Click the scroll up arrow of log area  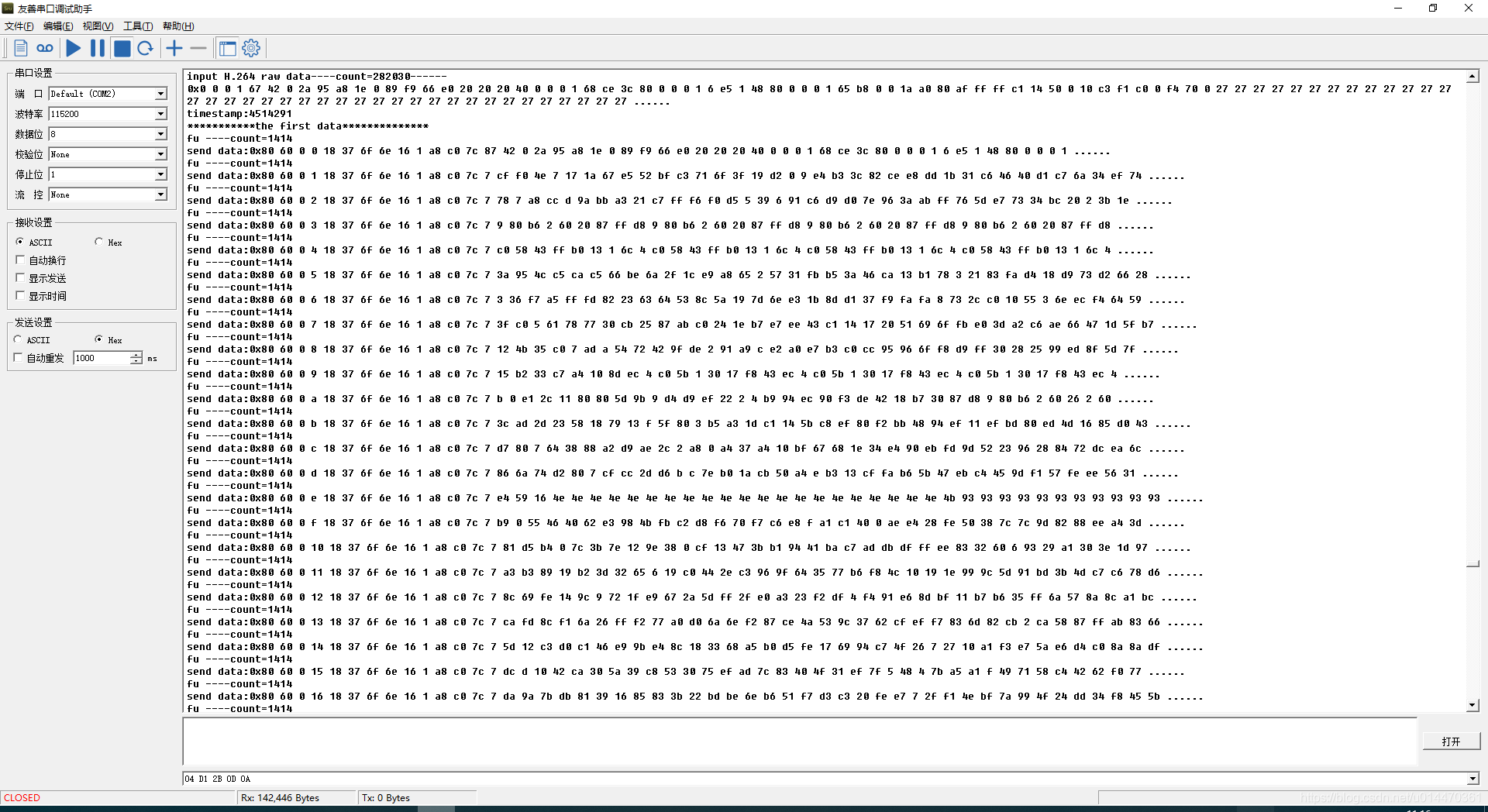click(1472, 76)
